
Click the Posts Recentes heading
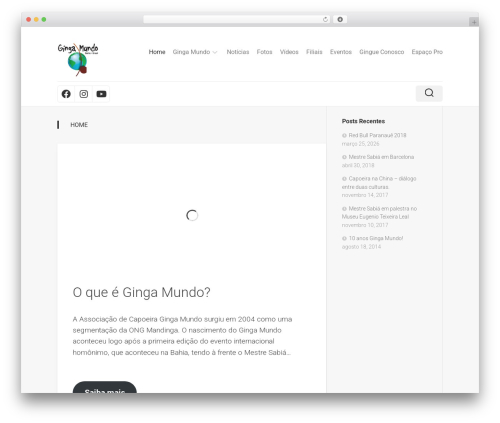point(363,121)
